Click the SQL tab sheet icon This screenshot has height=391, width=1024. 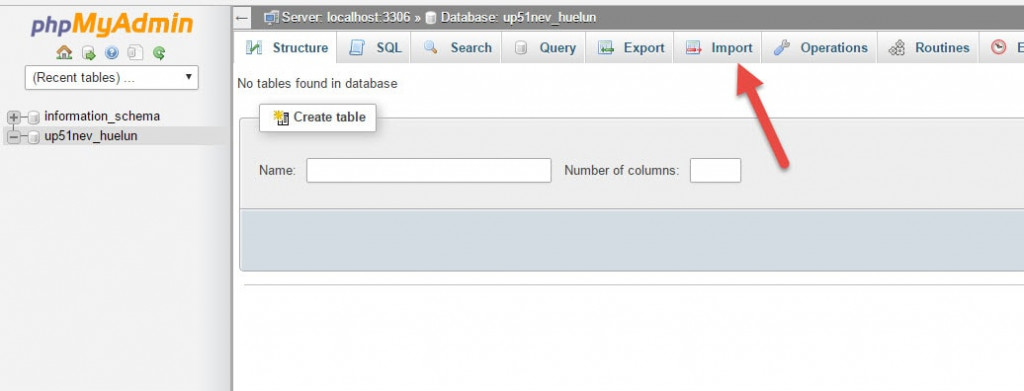coord(357,48)
